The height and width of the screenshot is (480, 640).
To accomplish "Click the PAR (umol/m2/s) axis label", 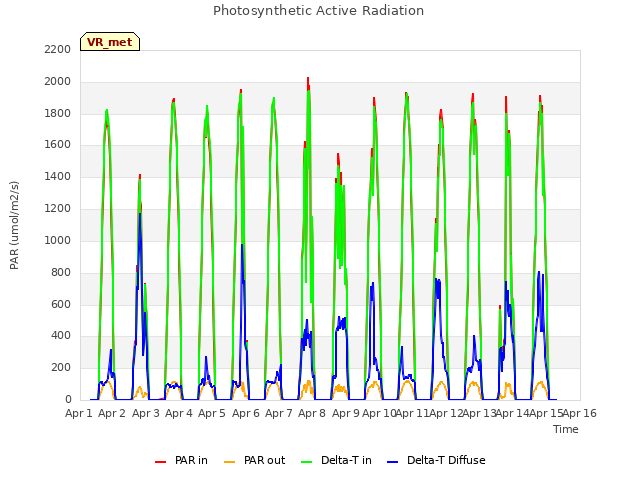I will pos(14,225).
